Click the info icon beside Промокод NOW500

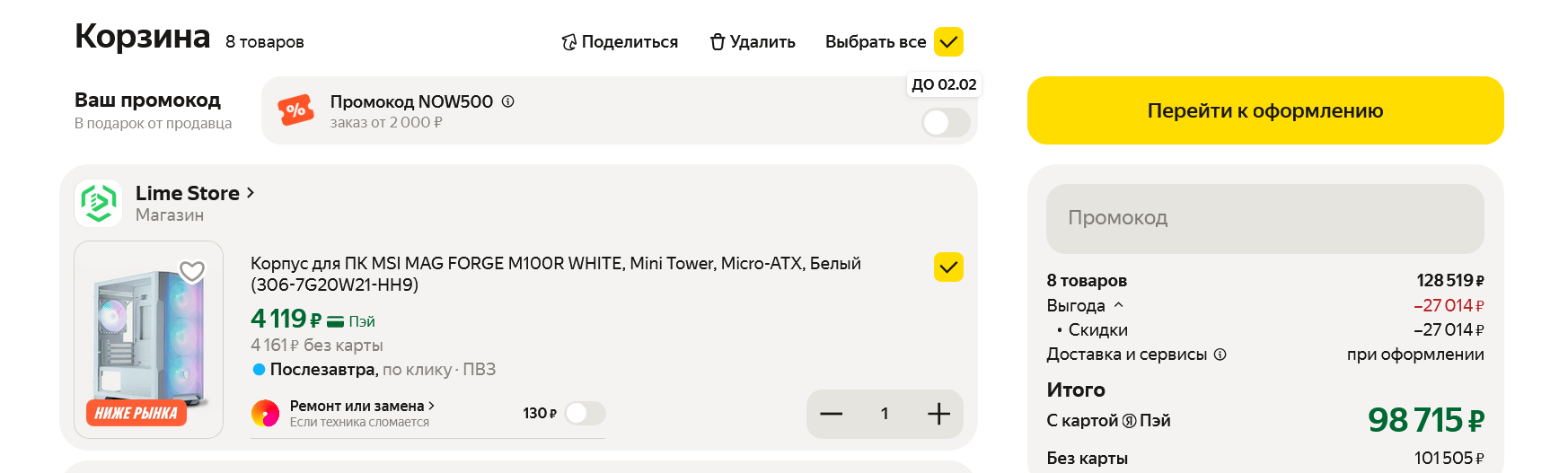[508, 101]
